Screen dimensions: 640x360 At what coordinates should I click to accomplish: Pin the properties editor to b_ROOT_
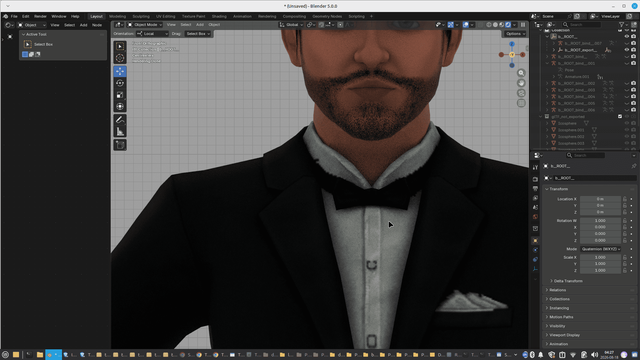coord(633,166)
